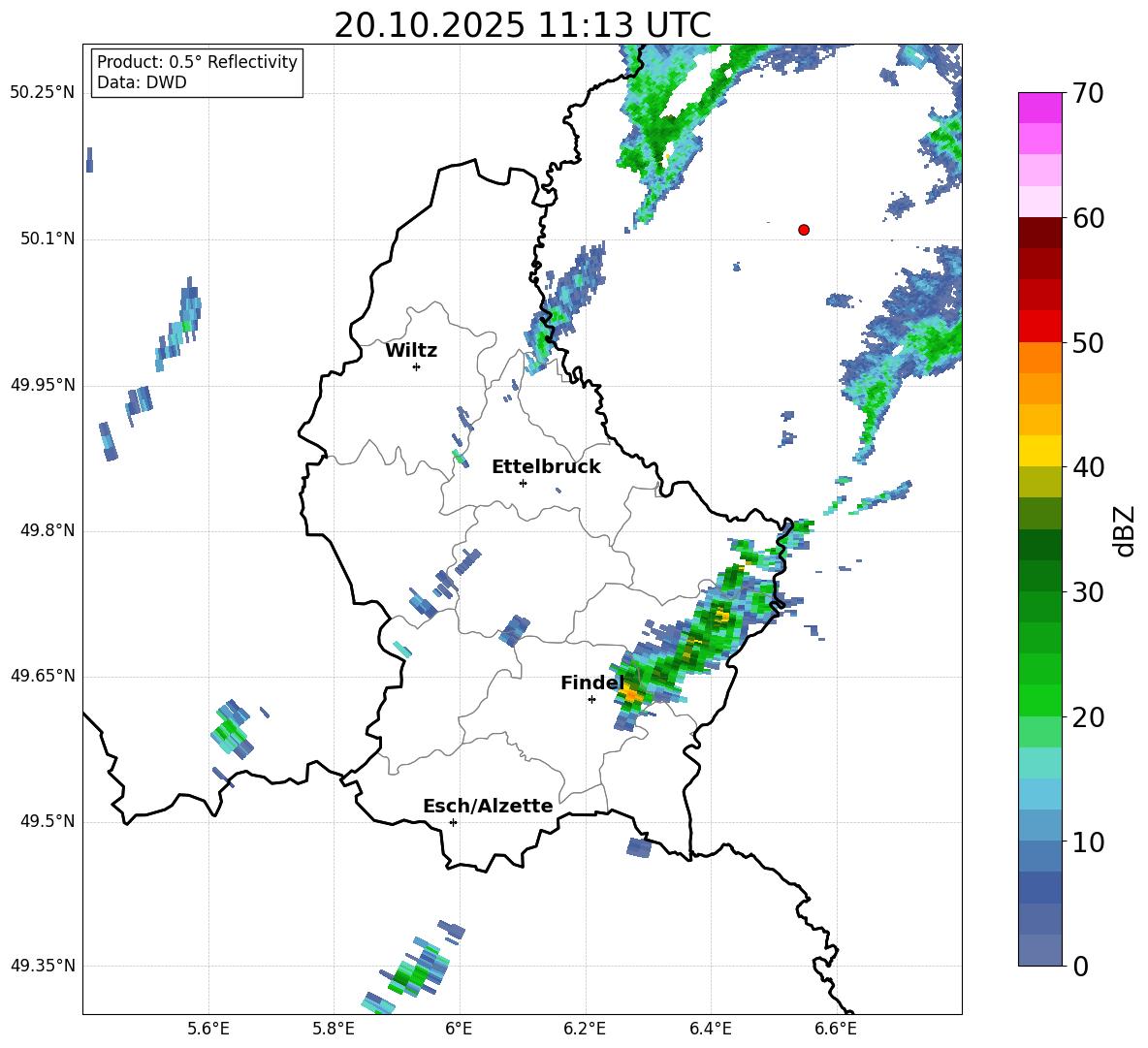Click the Wiltz city label
The width and height of the screenshot is (1148, 1048).
click(411, 351)
